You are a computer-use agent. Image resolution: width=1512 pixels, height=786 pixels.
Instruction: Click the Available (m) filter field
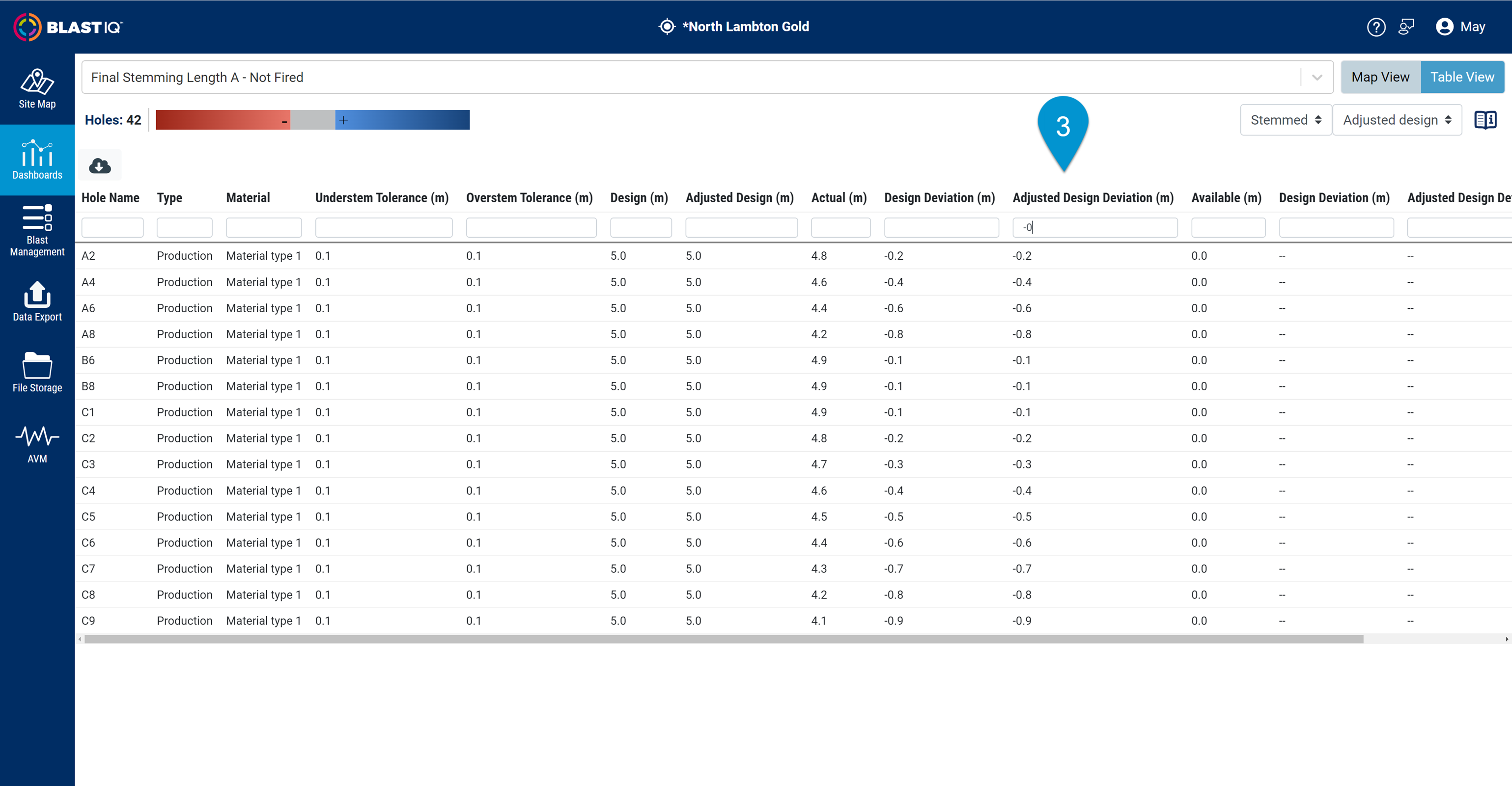tap(1228, 228)
